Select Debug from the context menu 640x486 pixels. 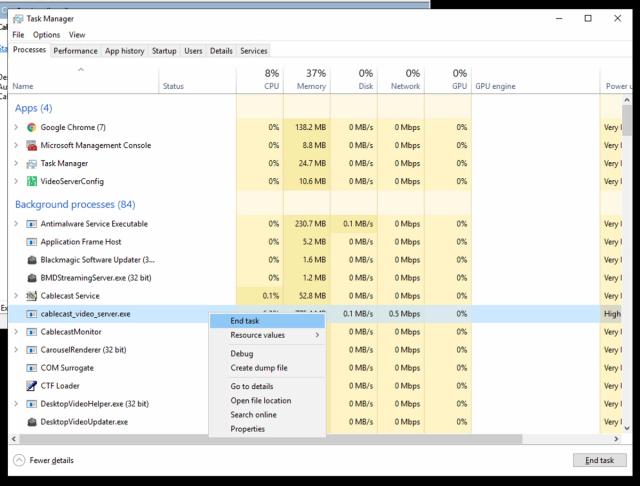[x=267, y=354]
